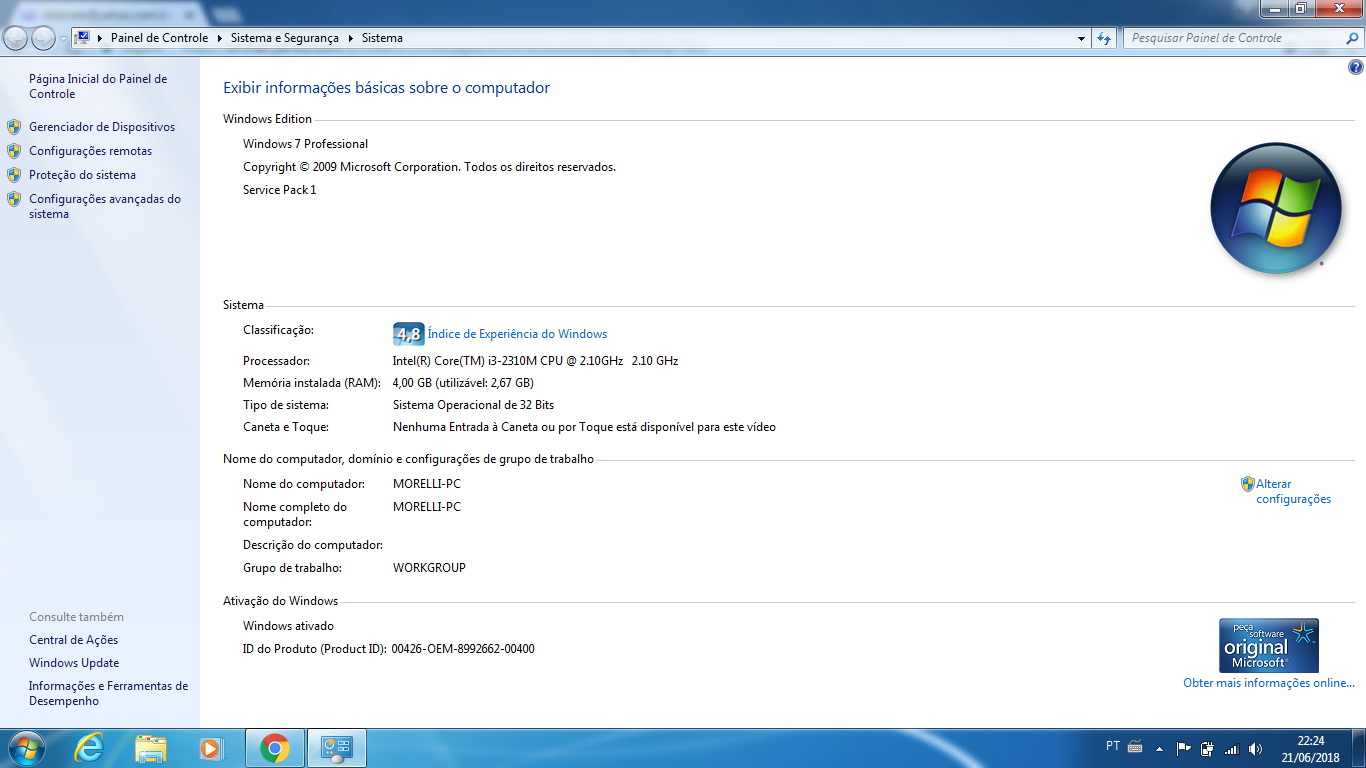This screenshot has height=768, width=1366.
Task: Click the Service Pack 1 text
Action: click(279, 190)
